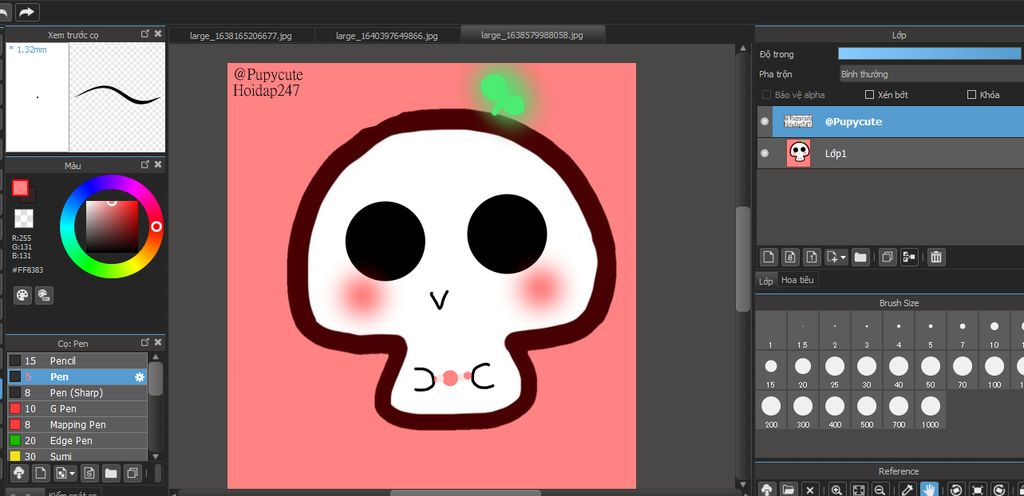Select the Sumi brush
The width and height of the screenshot is (1024, 496).
point(77,456)
